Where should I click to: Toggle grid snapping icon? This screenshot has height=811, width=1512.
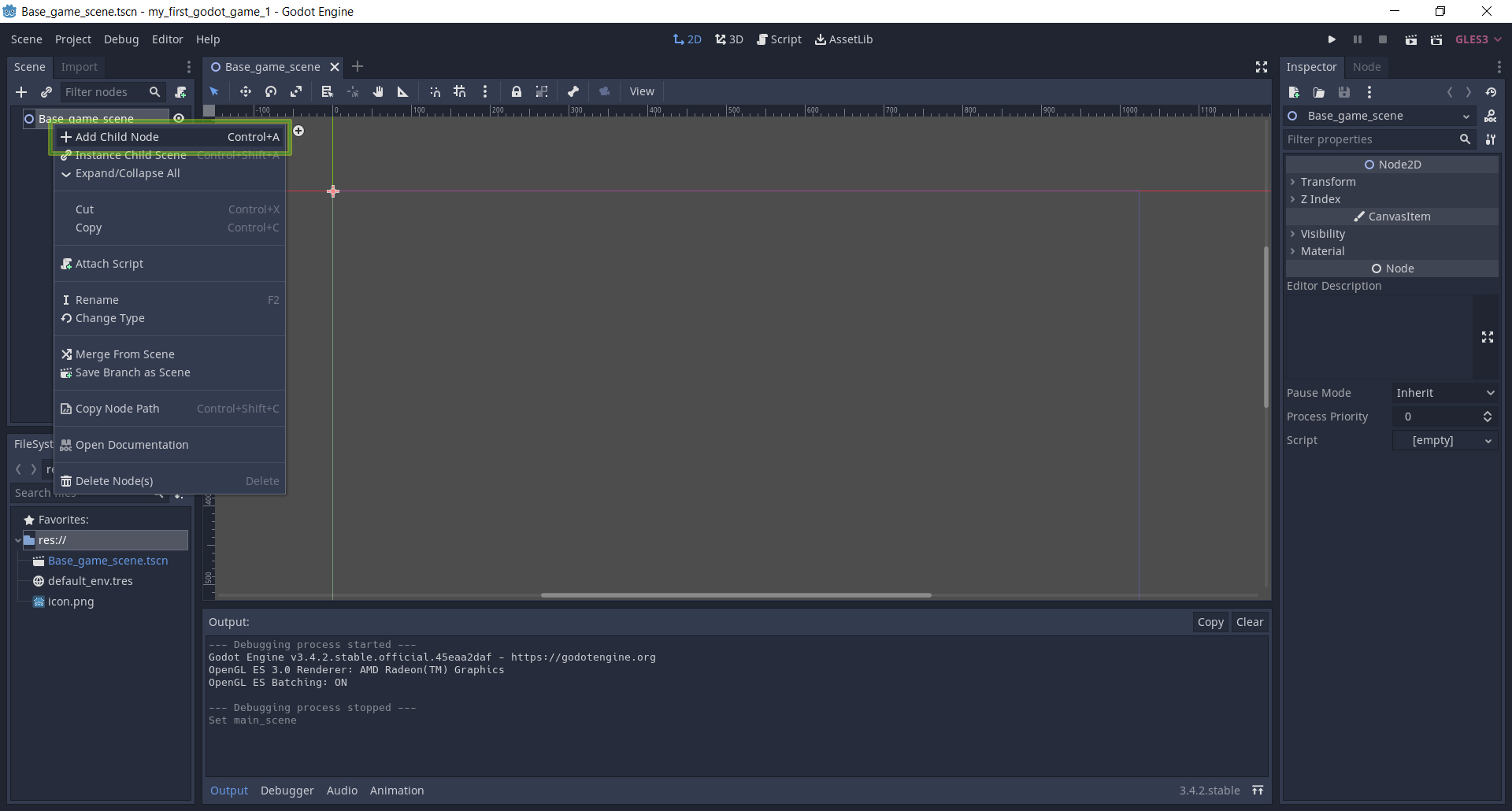click(x=460, y=91)
